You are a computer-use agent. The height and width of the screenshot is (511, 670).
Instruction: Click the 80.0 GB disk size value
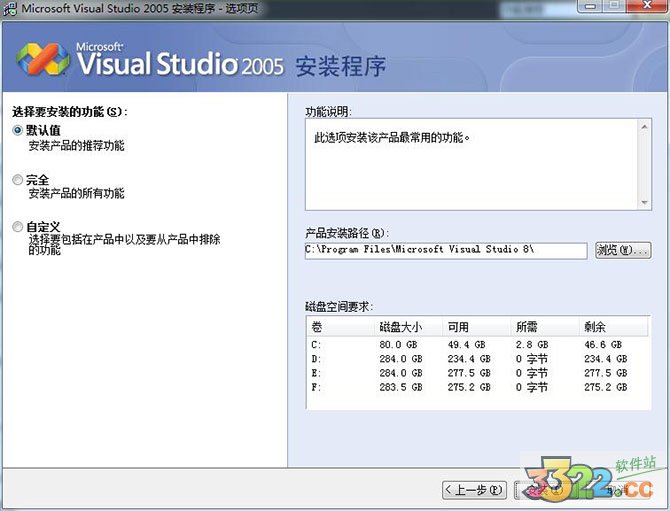(x=398, y=345)
